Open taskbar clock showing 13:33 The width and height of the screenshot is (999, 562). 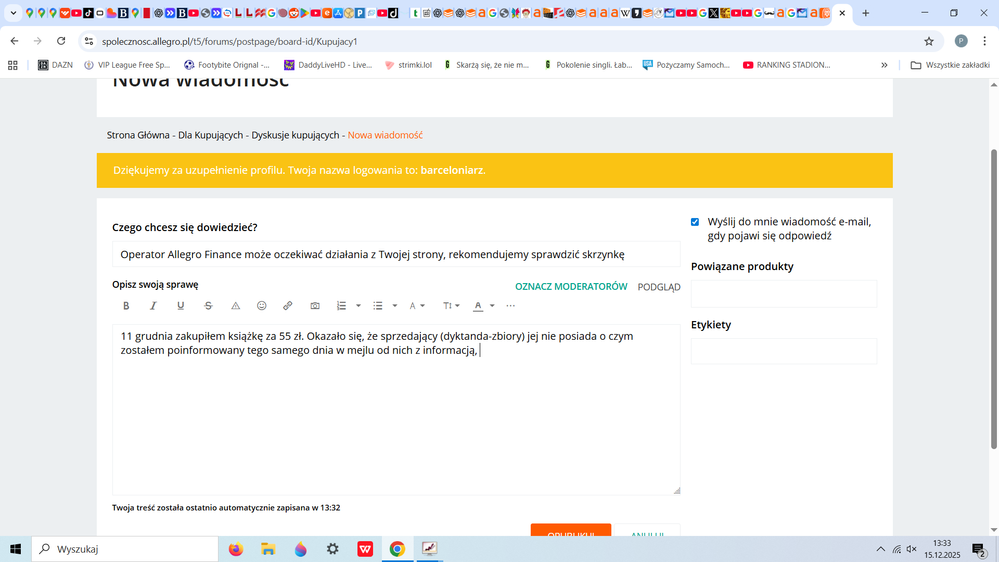(x=942, y=549)
